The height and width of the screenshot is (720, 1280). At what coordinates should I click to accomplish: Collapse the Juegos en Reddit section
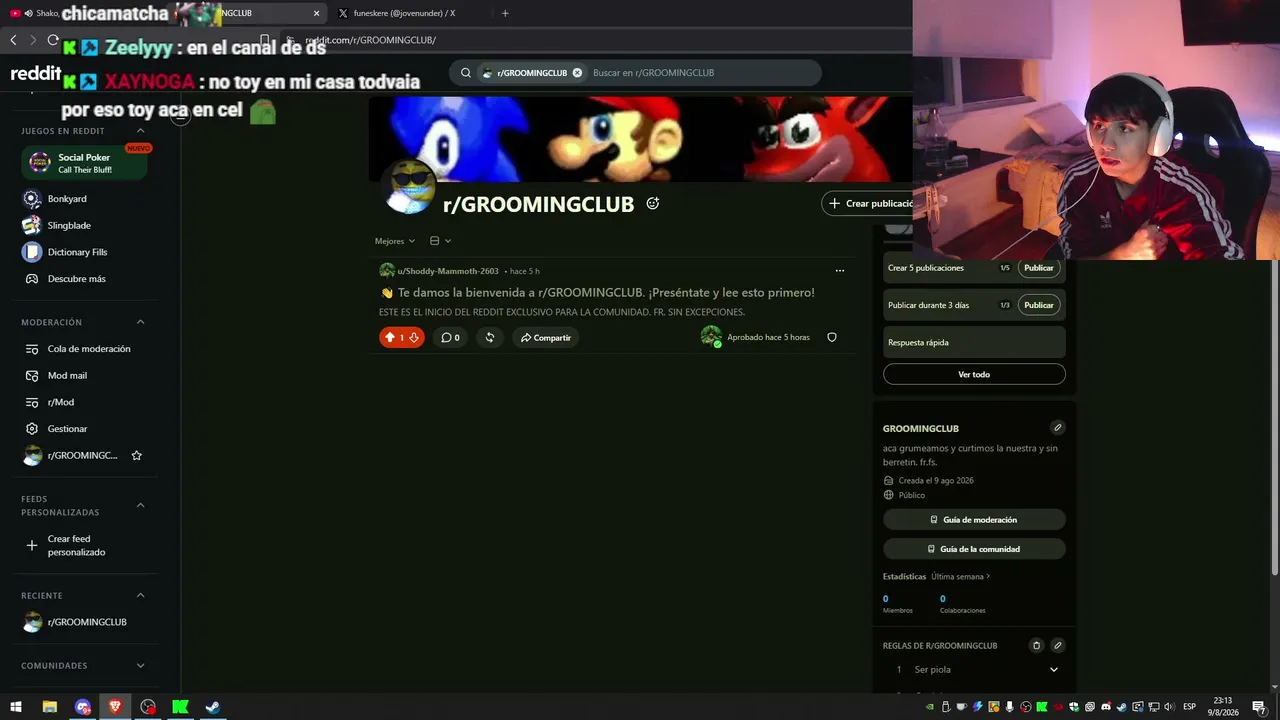click(x=140, y=131)
